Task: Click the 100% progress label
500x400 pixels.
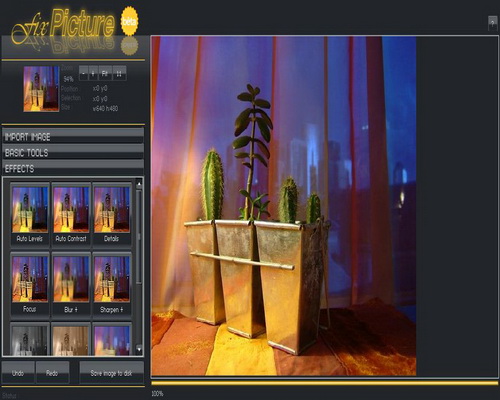Action: tap(157, 394)
